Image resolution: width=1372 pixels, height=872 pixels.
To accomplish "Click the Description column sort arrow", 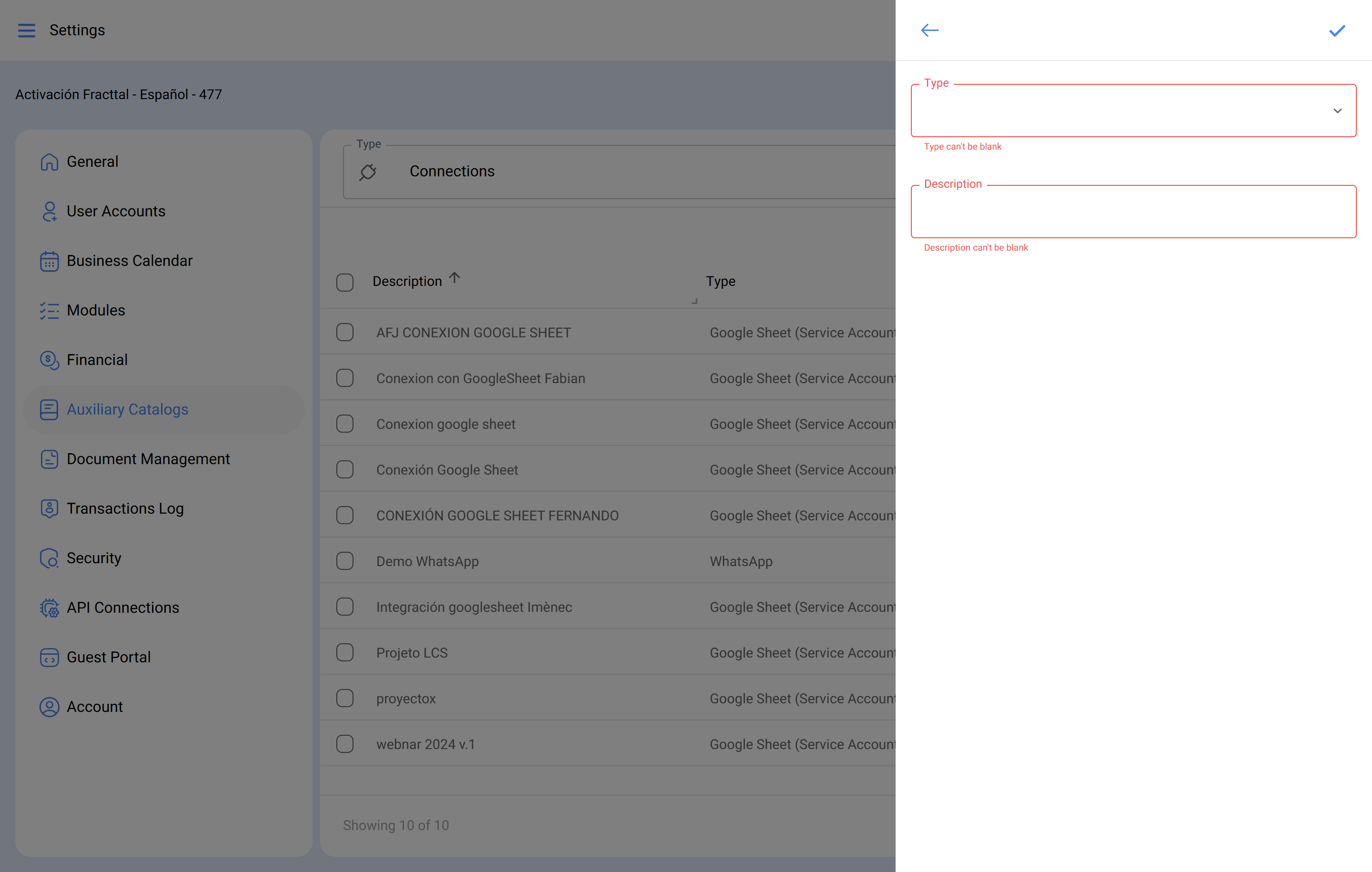I will click(x=454, y=277).
